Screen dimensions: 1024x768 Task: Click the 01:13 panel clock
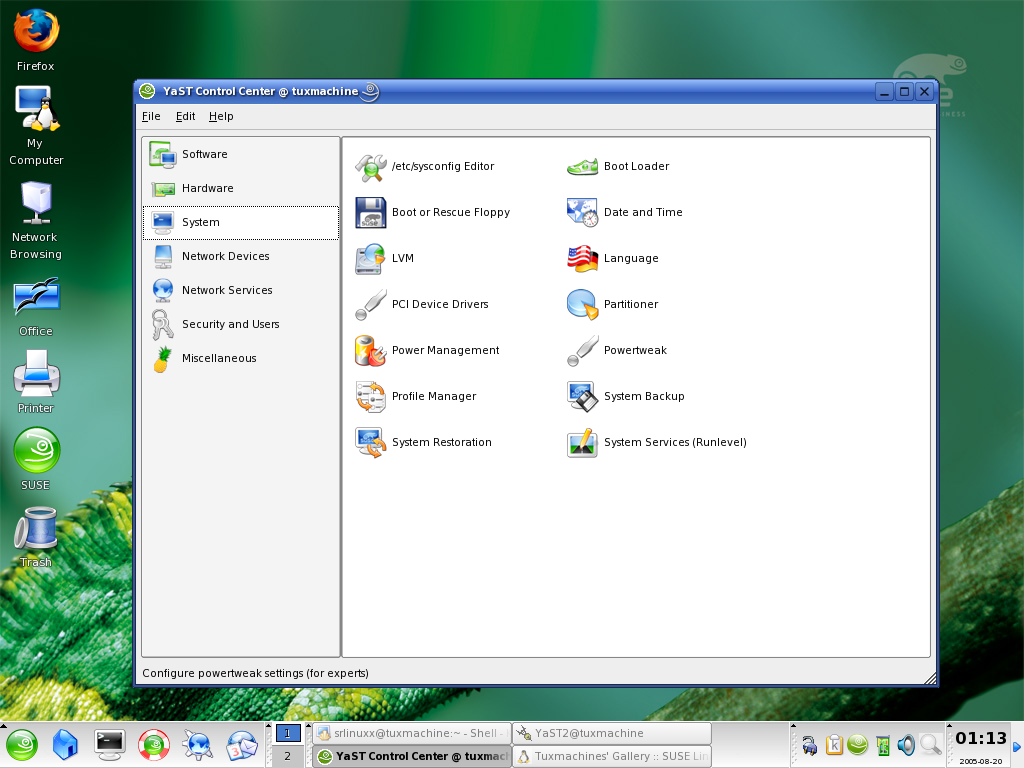(980, 739)
